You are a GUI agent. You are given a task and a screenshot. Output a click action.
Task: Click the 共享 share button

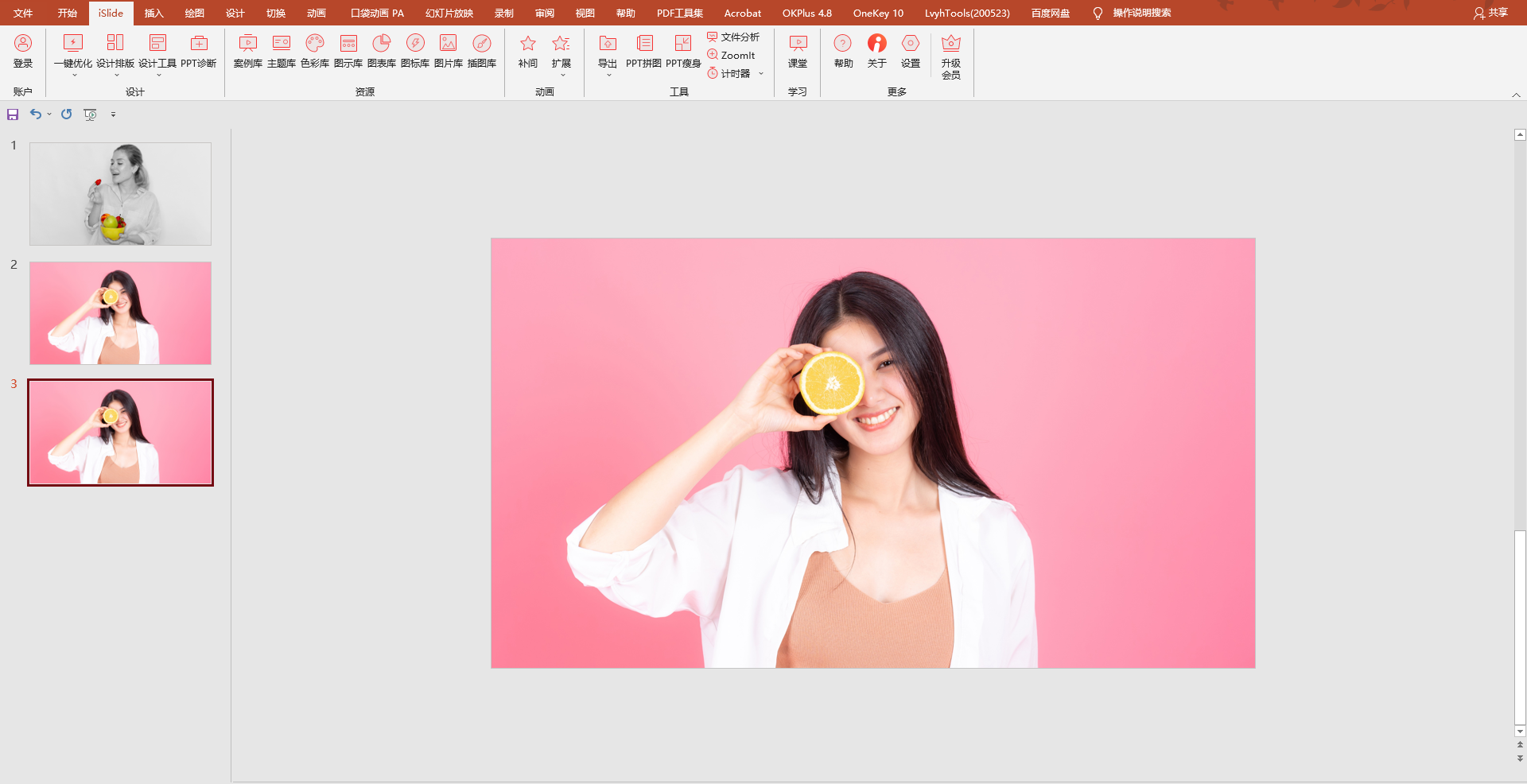coord(1490,13)
